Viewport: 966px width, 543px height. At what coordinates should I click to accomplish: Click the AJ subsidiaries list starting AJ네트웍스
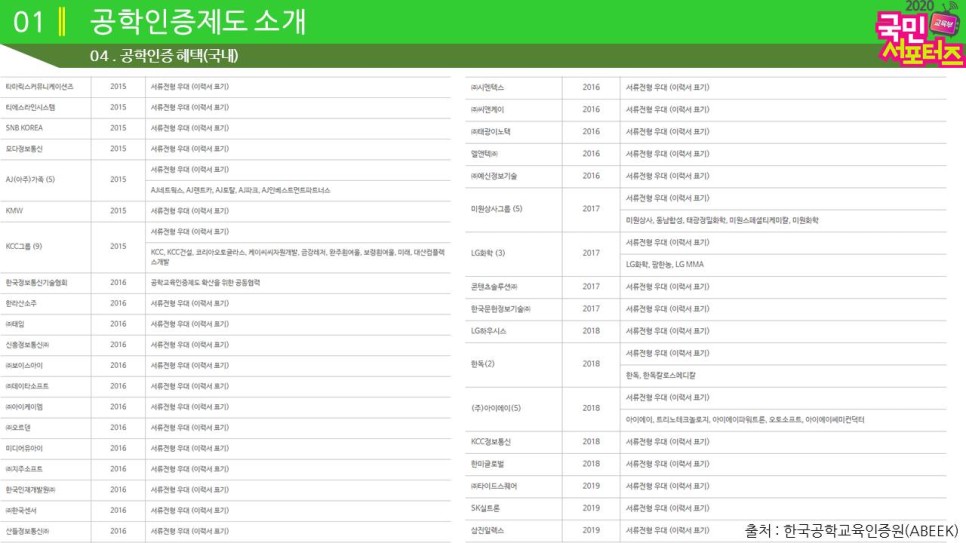(240, 190)
